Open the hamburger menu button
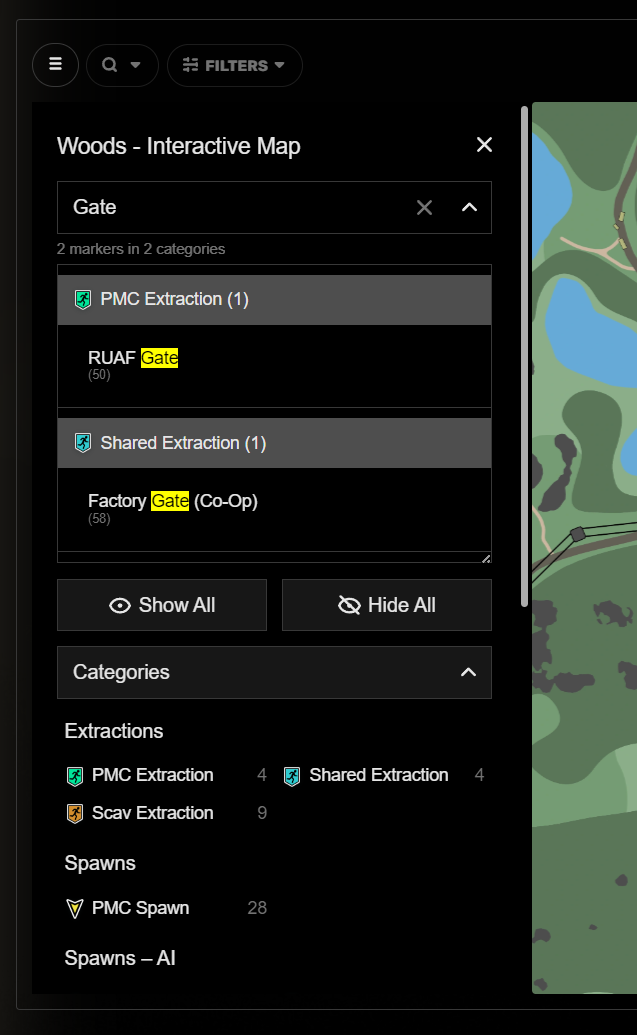Image resolution: width=637 pixels, height=1035 pixels. [x=55, y=65]
